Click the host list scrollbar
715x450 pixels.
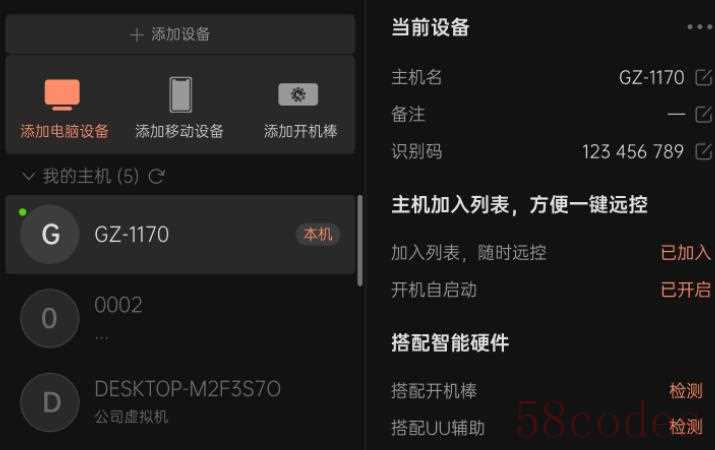click(x=360, y=240)
